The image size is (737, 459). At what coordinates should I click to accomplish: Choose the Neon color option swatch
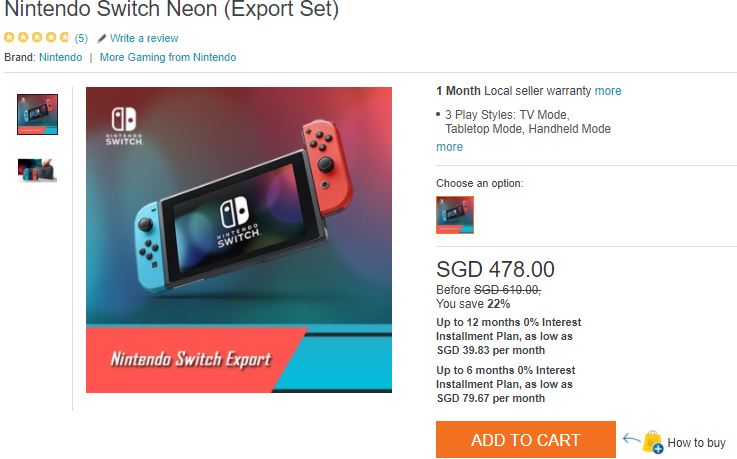[x=455, y=215]
